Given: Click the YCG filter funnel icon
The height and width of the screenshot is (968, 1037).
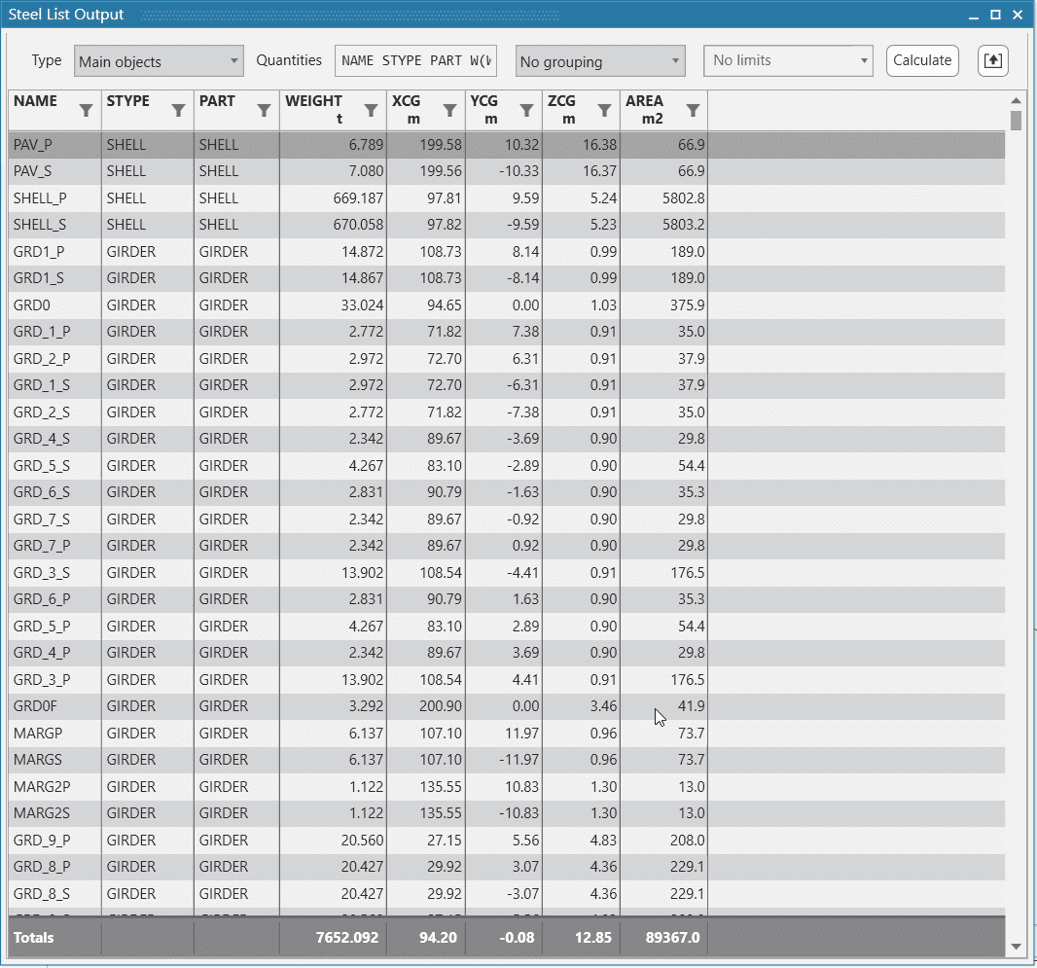Looking at the screenshot, I should (526, 111).
